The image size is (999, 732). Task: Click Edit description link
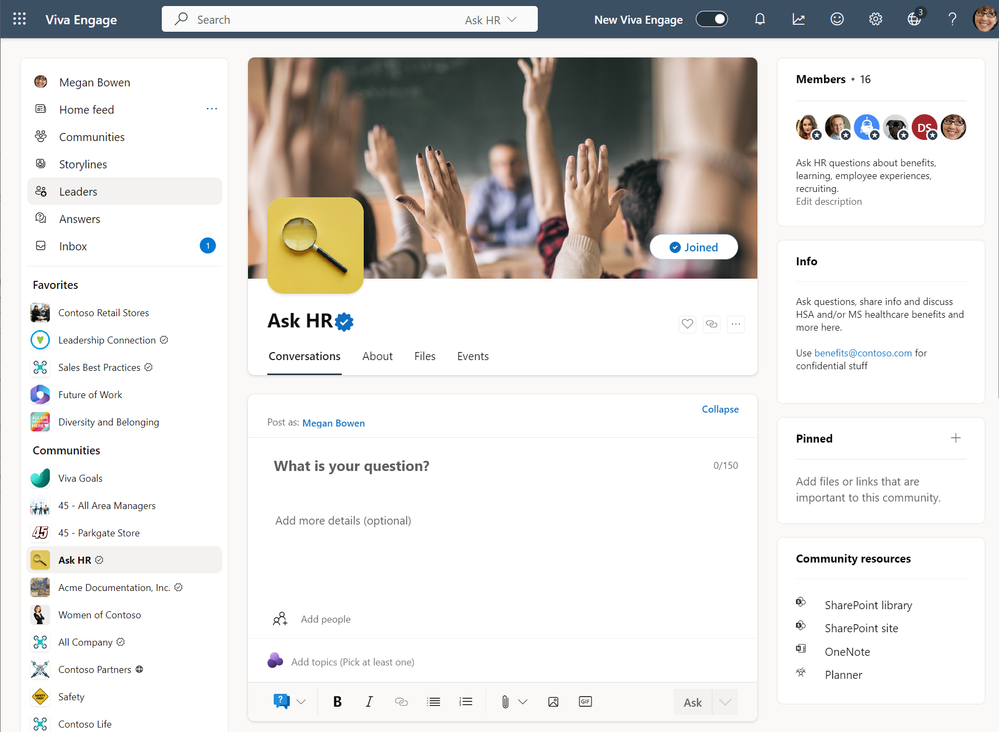(x=828, y=201)
